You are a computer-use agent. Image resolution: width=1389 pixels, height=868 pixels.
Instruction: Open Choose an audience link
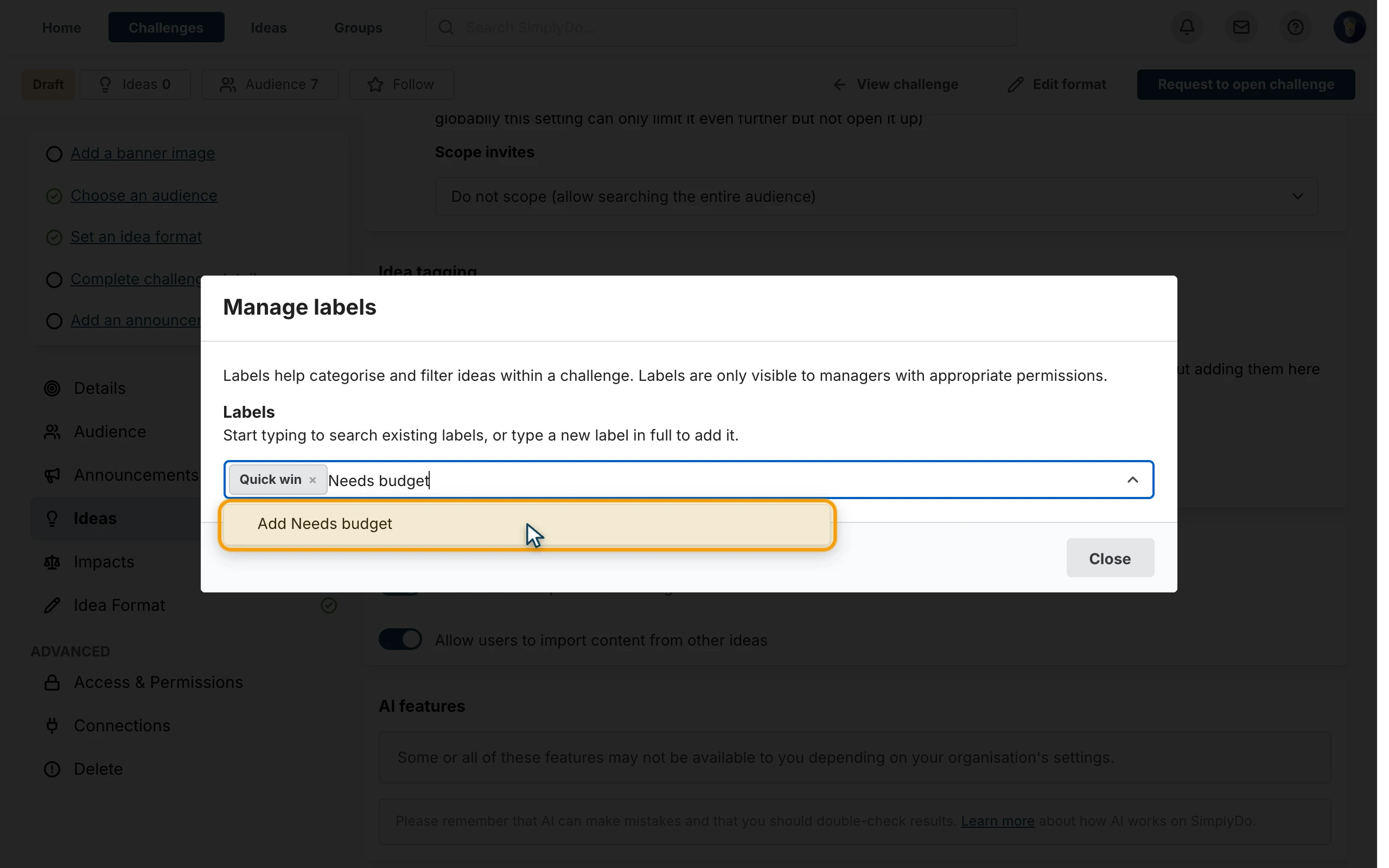click(143, 195)
